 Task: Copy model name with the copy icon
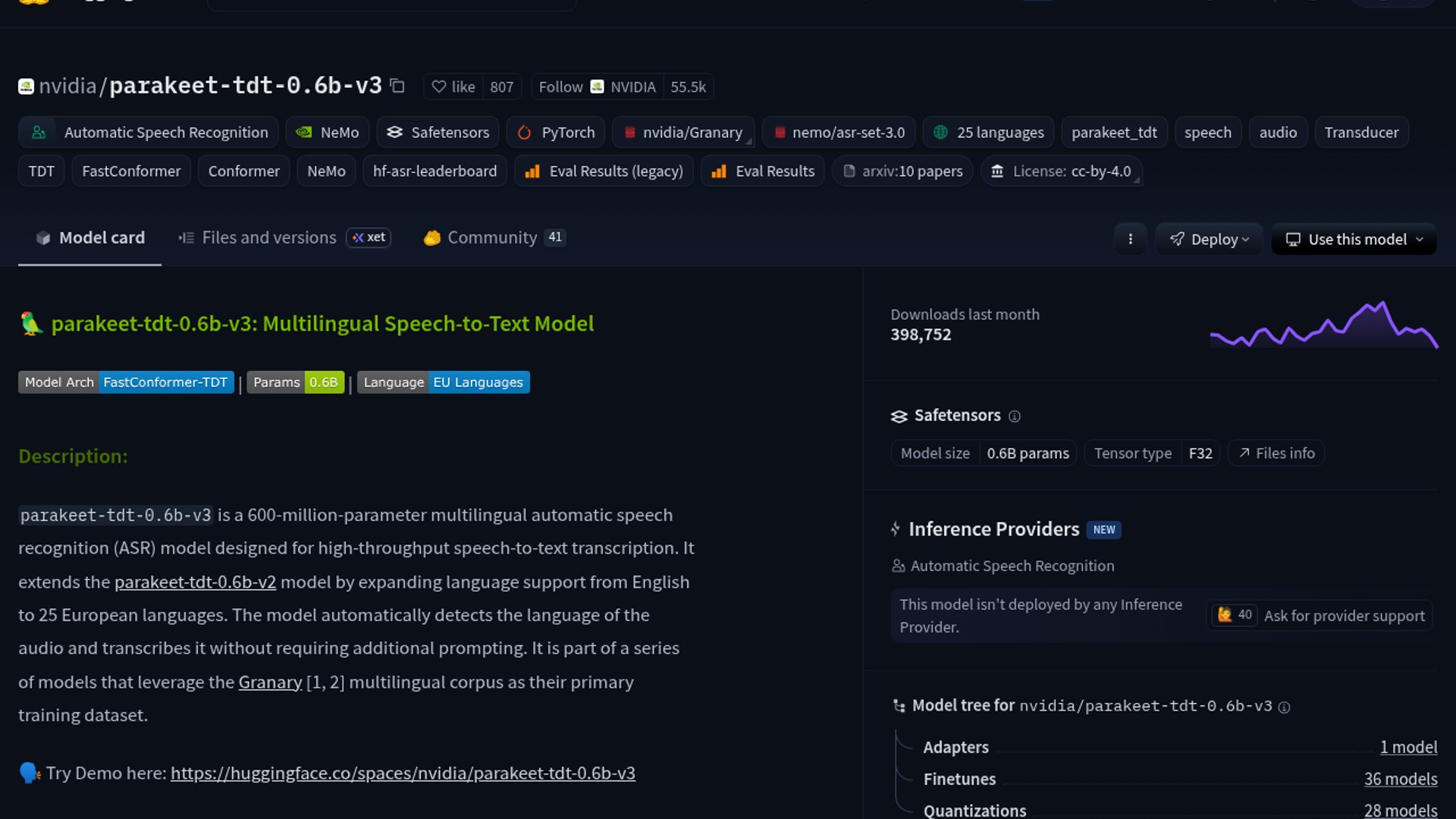tap(397, 86)
